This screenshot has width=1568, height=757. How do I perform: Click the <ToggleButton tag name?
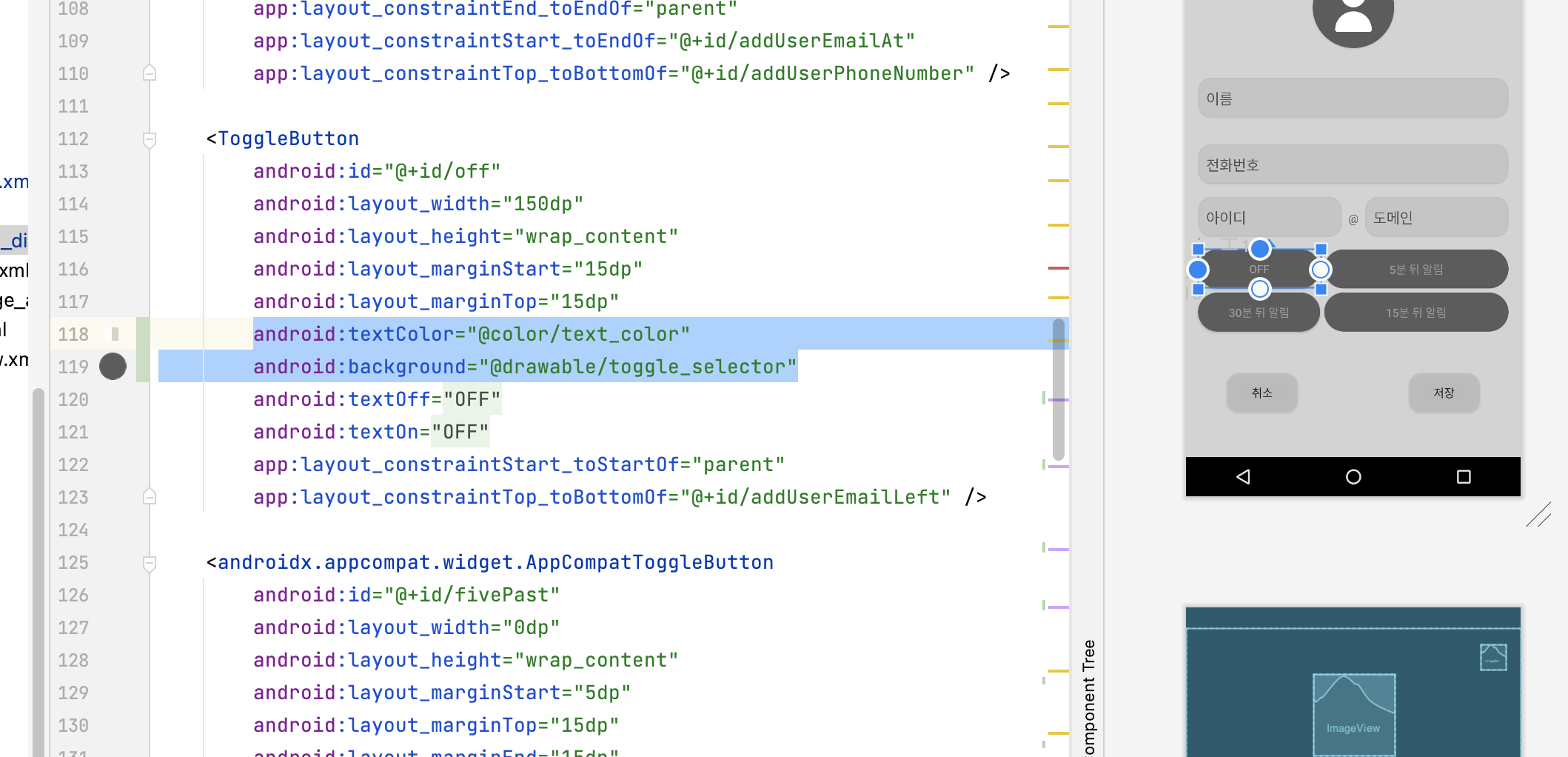[x=288, y=139]
